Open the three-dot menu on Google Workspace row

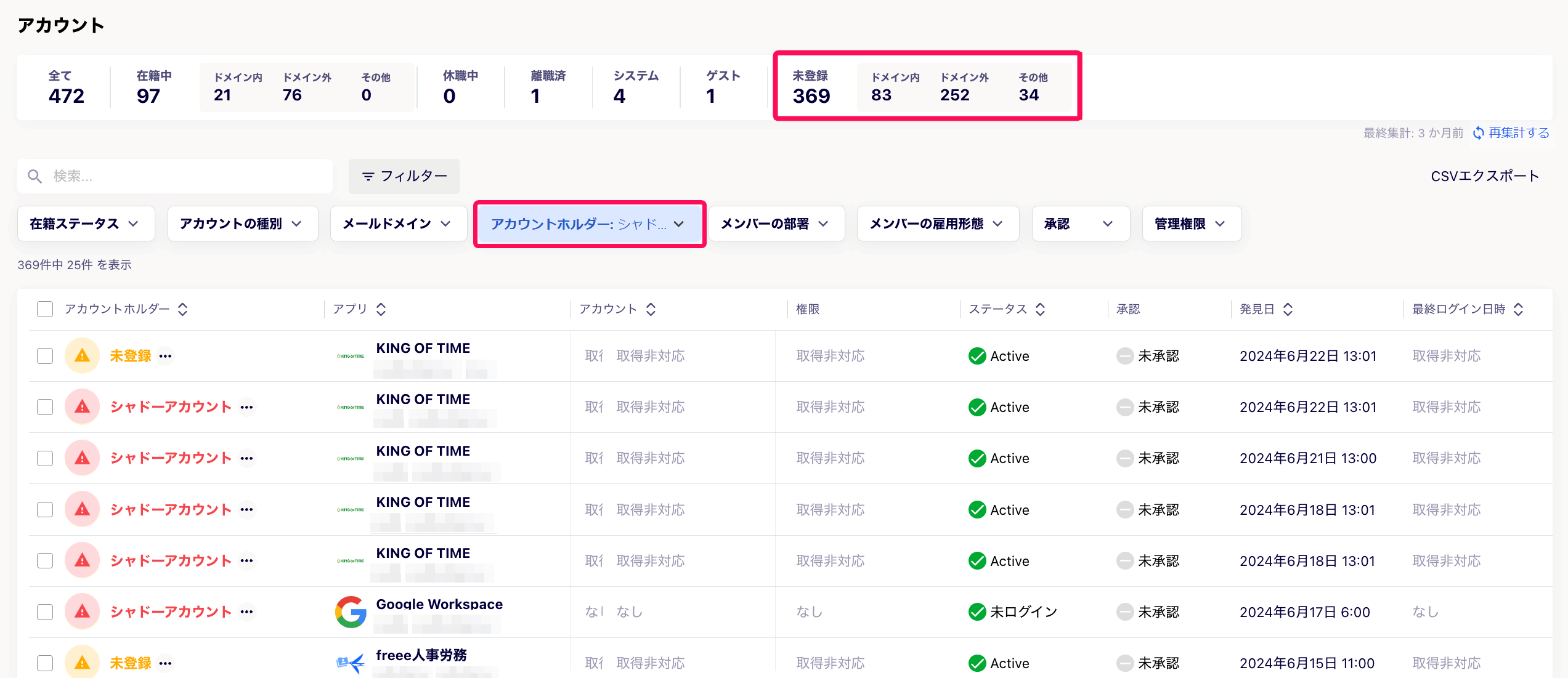[x=246, y=611]
